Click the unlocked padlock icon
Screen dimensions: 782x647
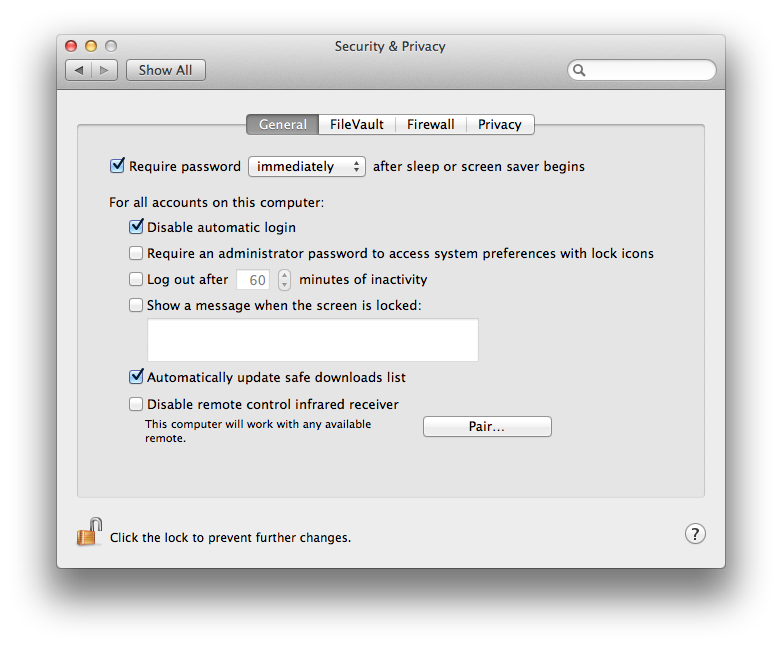tap(90, 532)
